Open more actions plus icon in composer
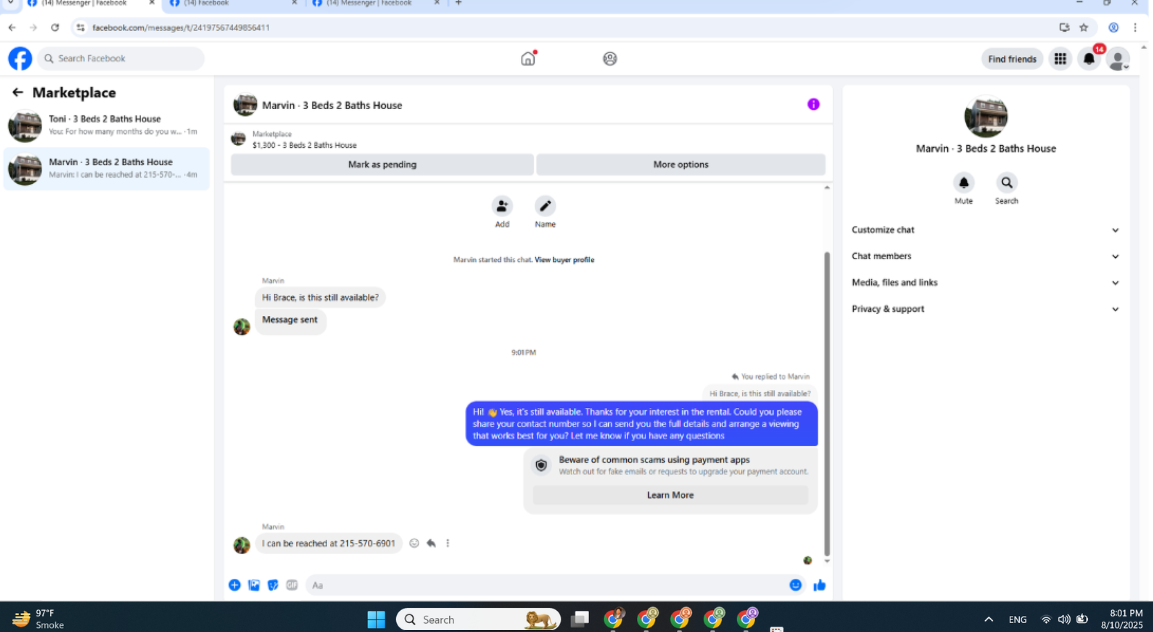Screen dimensions: 1153x632 235,585
